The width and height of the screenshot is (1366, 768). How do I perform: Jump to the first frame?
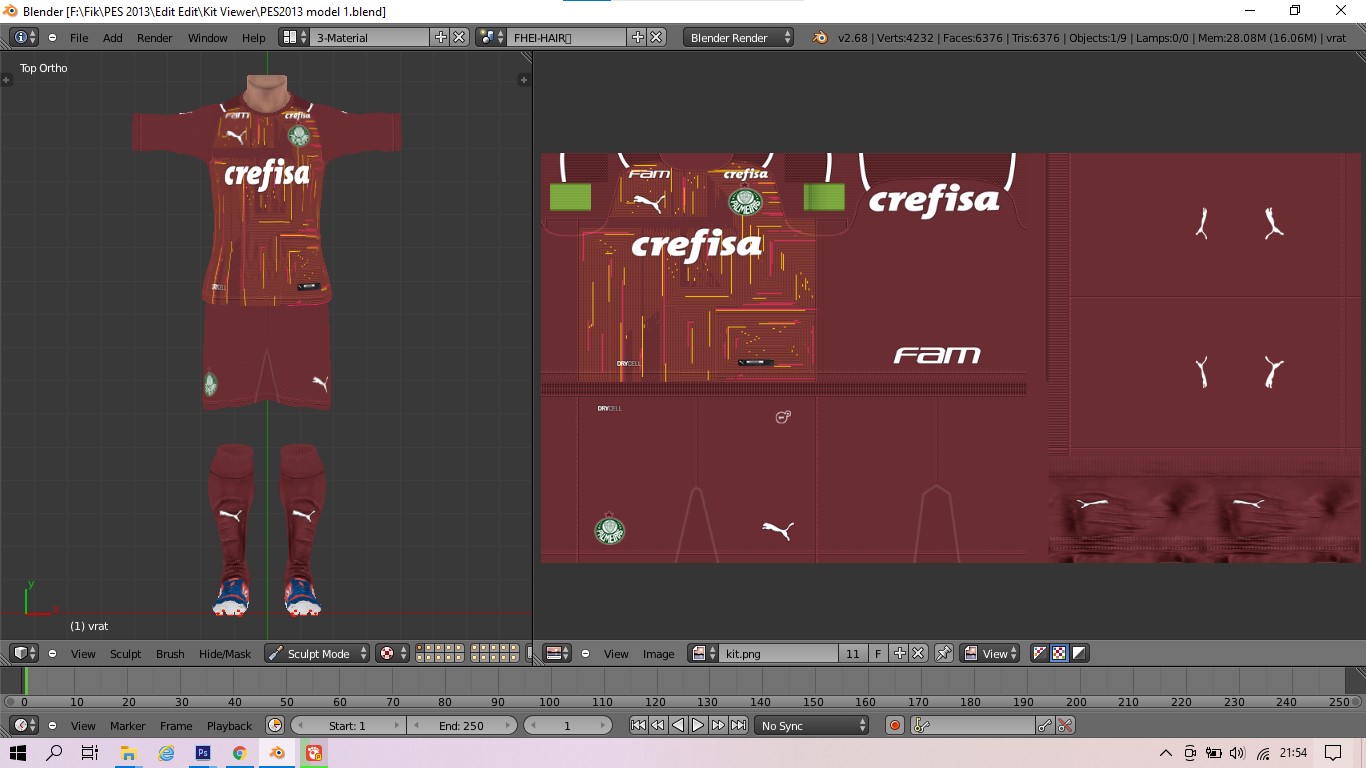click(x=638, y=725)
